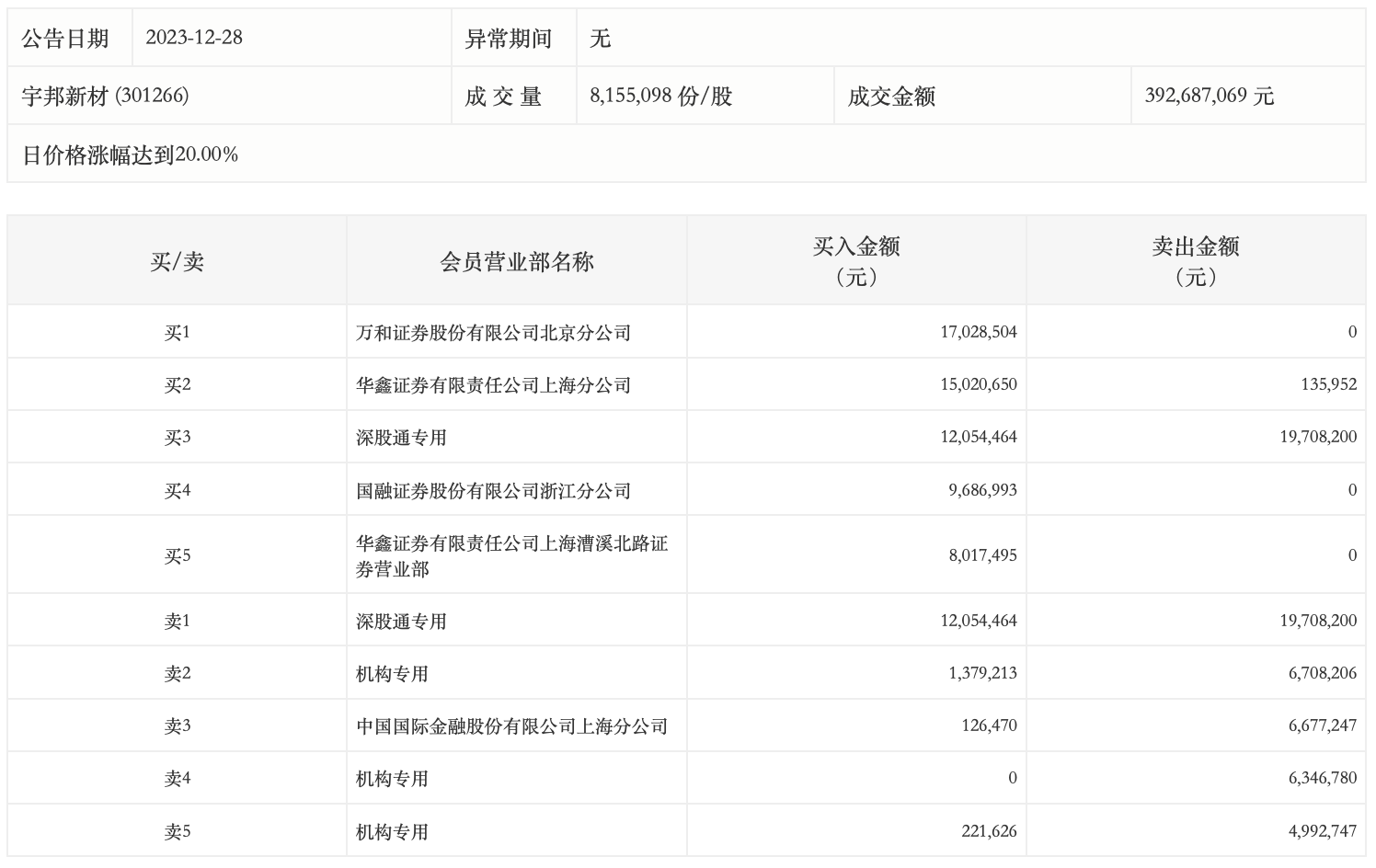Click the 买/卖 column header
The width and height of the screenshot is (1376, 868).
click(x=177, y=262)
